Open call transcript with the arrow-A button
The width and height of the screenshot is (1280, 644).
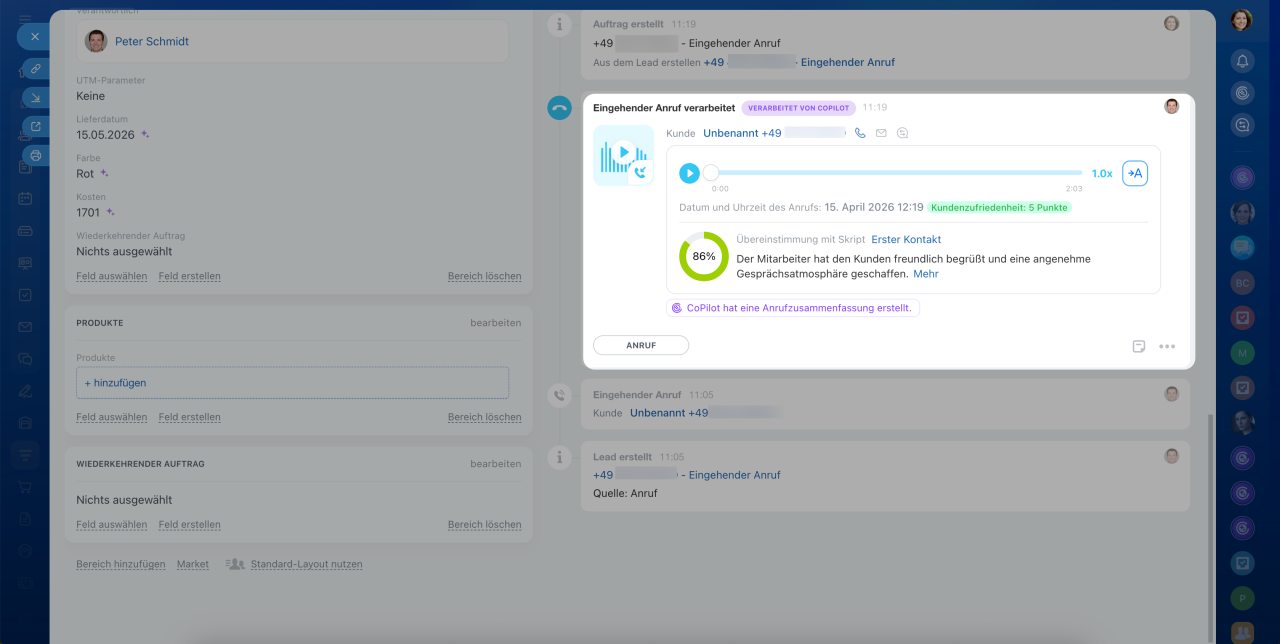(x=1134, y=173)
